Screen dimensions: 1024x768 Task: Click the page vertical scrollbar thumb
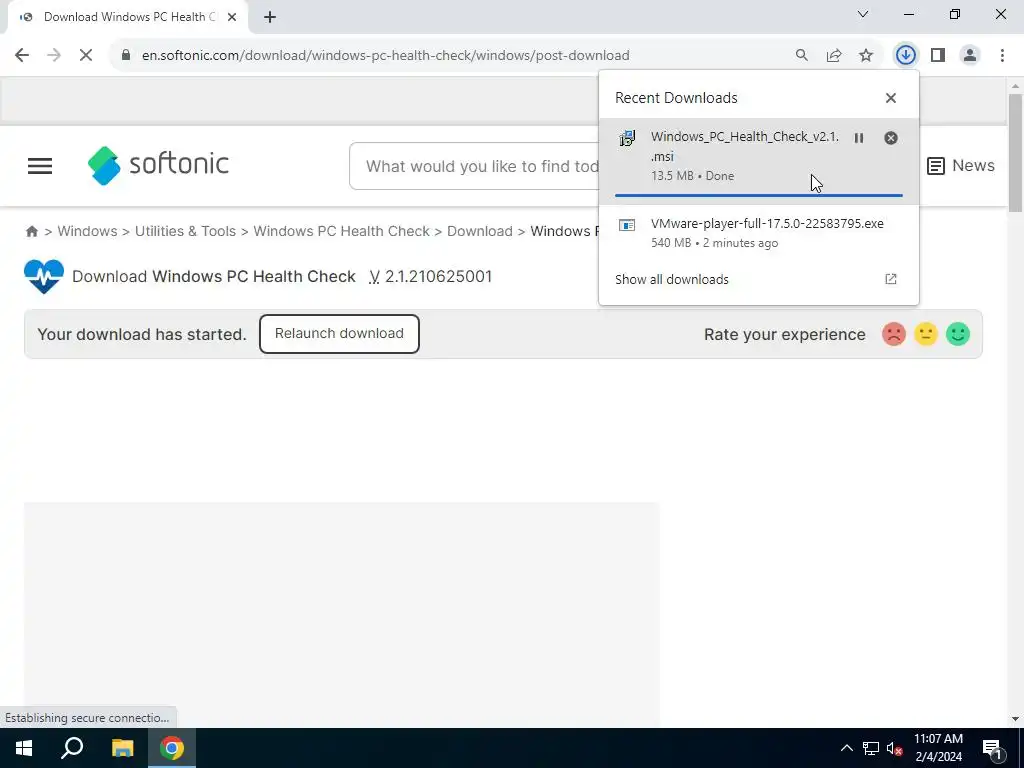pos(1015,153)
